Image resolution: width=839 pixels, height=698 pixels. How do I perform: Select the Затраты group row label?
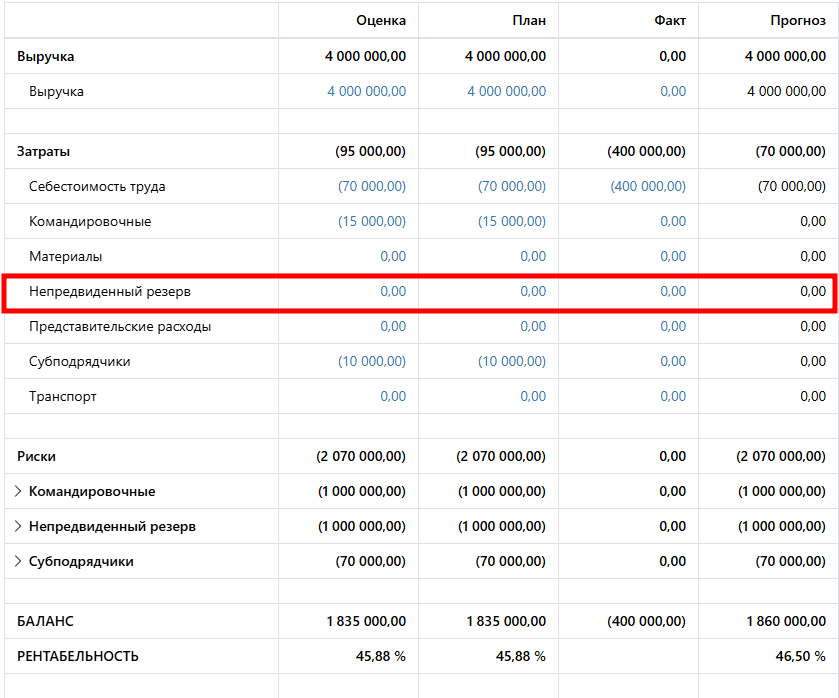pos(43,151)
